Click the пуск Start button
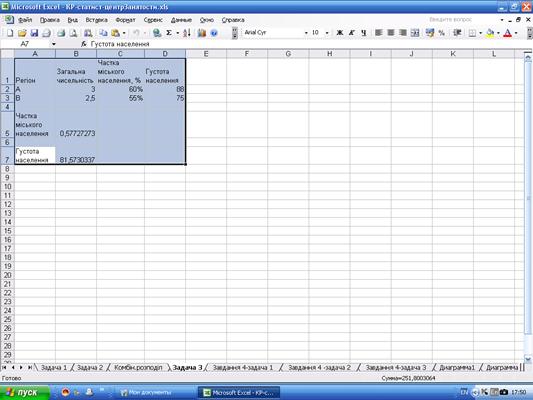The height and width of the screenshot is (400, 533). pos(24,393)
